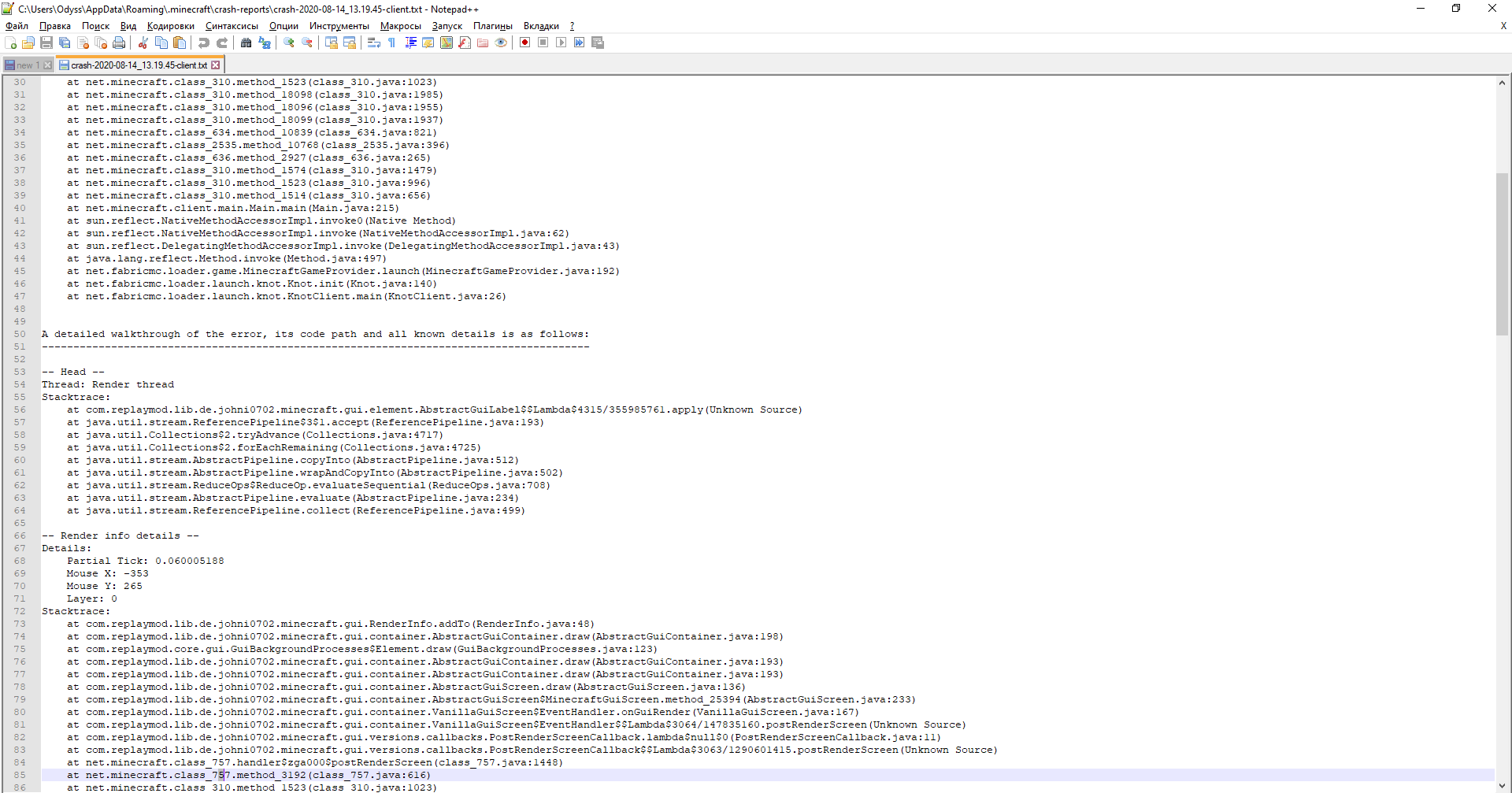Run macro multiple times icon
This screenshot has width=1512, height=793.
pos(580,43)
